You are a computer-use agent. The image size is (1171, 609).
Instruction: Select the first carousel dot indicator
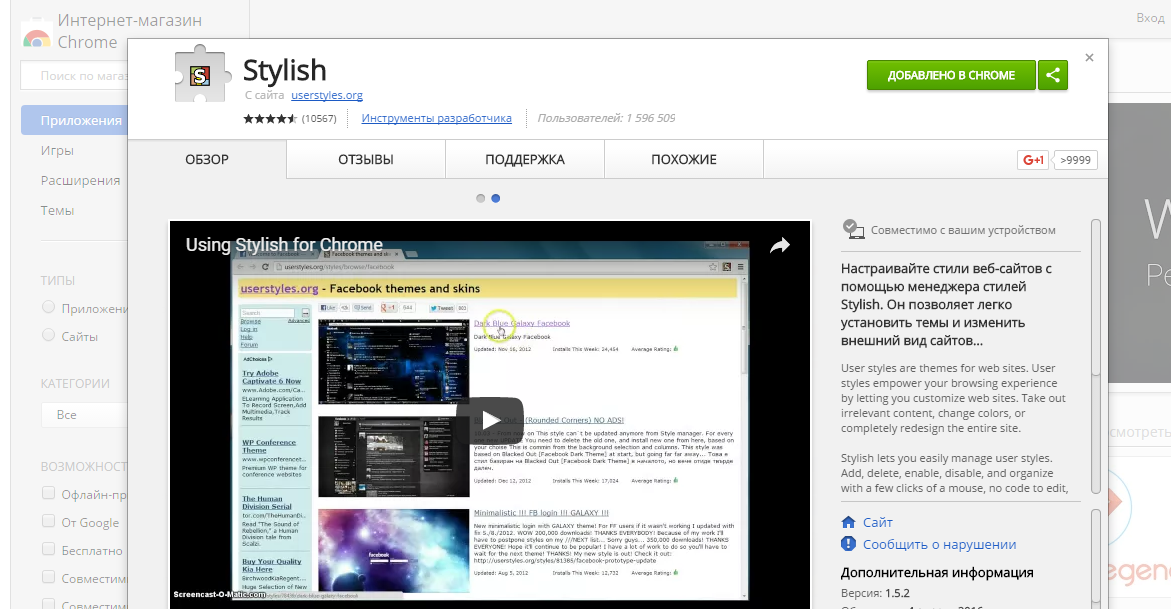480,198
